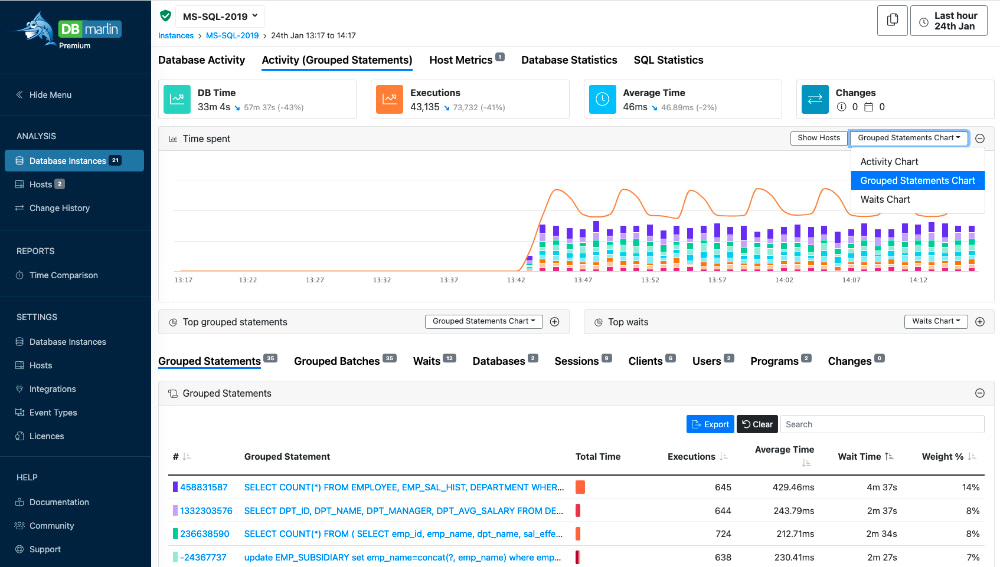Switch to Clients tab
The height and width of the screenshot is (567, 1000).
click(x=645, y=362)
